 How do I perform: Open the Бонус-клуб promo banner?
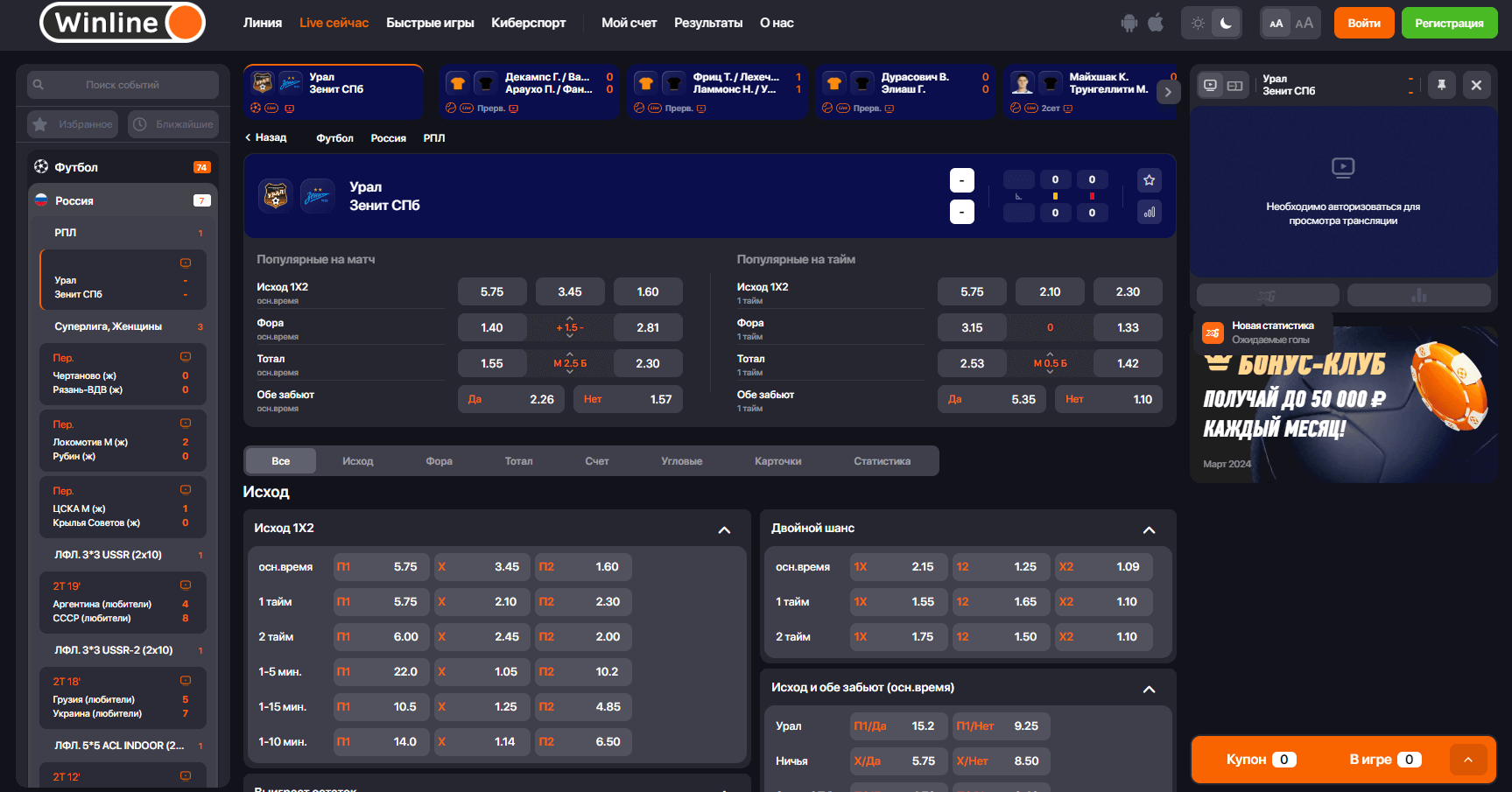(1343, 404)
